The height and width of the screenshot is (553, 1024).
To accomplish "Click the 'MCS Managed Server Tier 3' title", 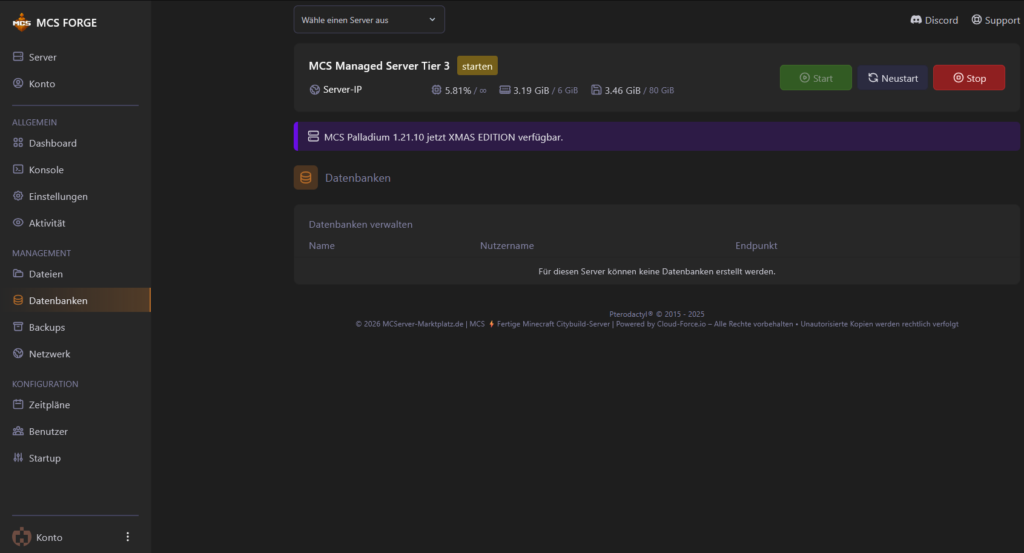I will [379, 66].
